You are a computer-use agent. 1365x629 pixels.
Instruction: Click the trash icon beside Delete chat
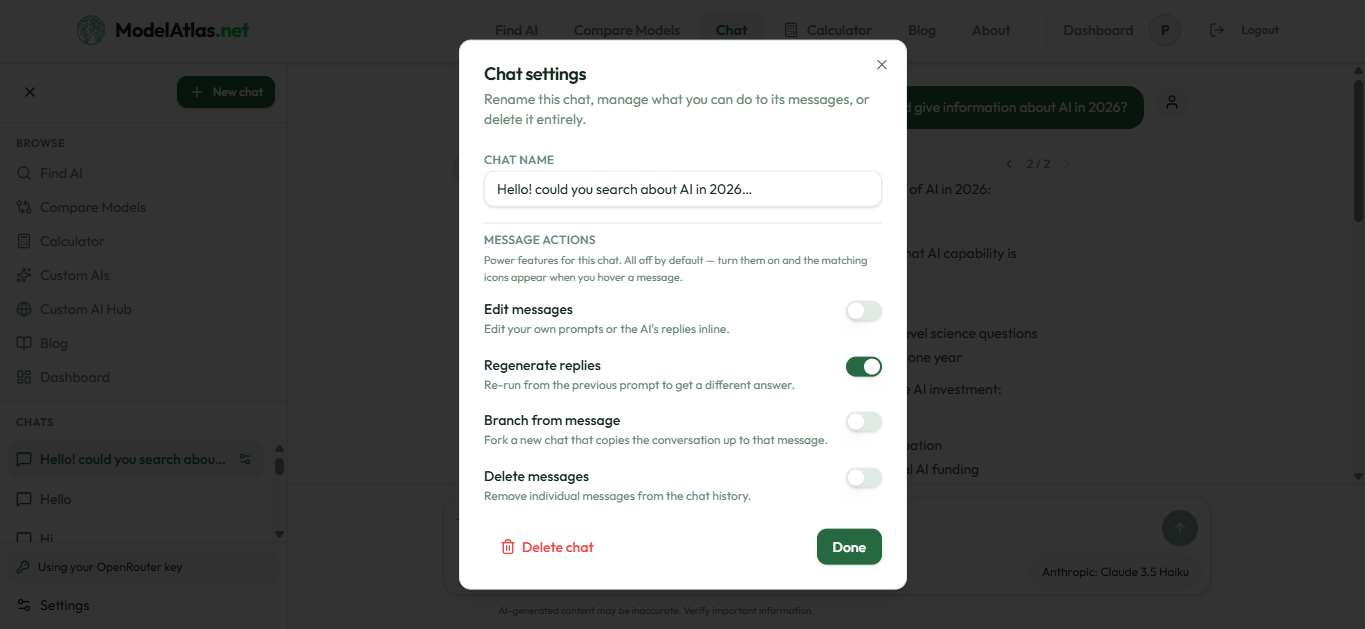tap(508, 547)
